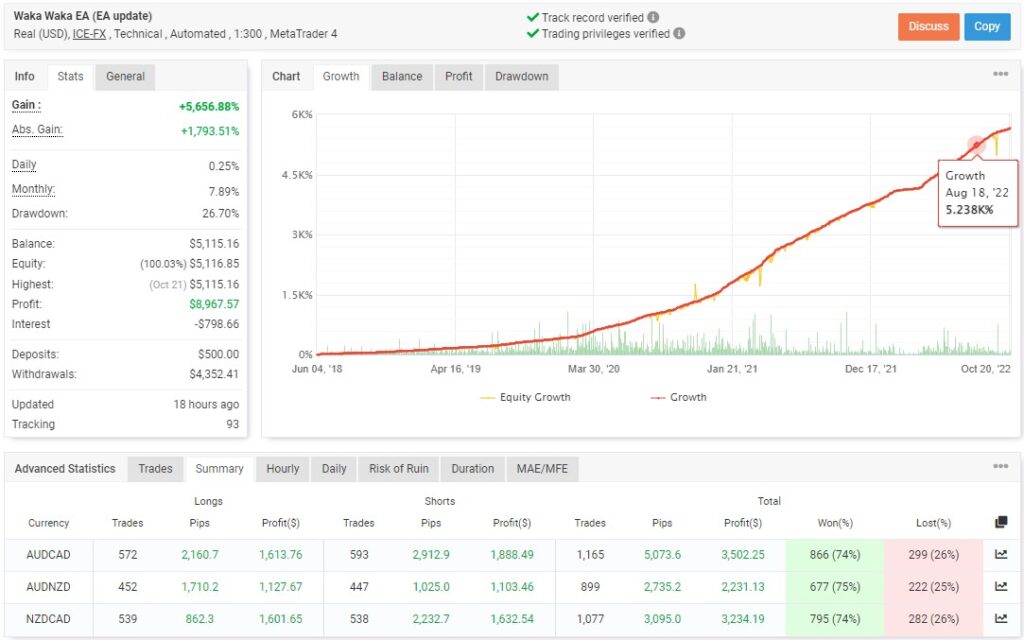The height and width of the screenshot is (640, 1024).
Task: Click the 282 (26%) lost cell
Action: [x=933, y=619]
